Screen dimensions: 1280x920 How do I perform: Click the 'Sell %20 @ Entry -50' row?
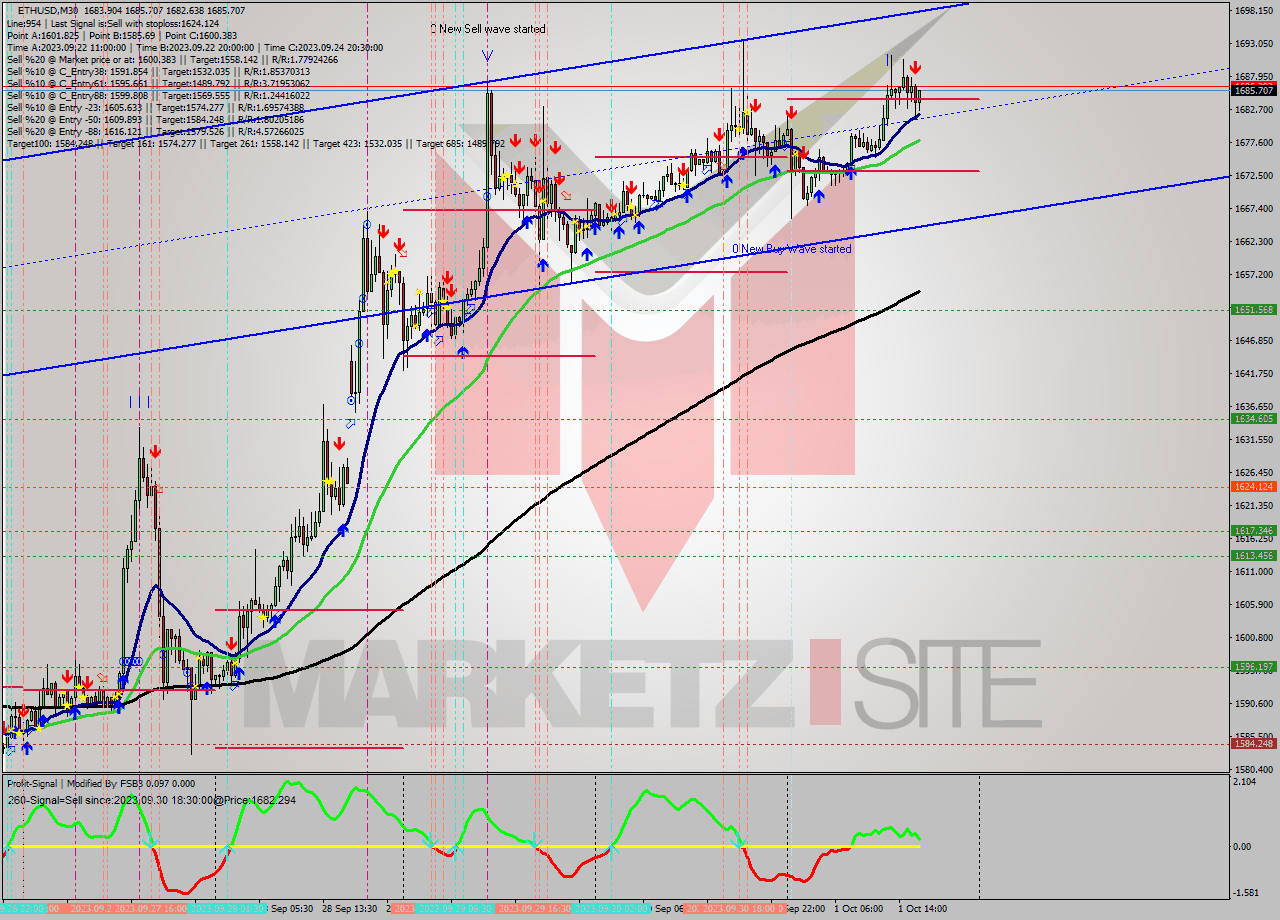pyautogui.click(x=158, y=119)
